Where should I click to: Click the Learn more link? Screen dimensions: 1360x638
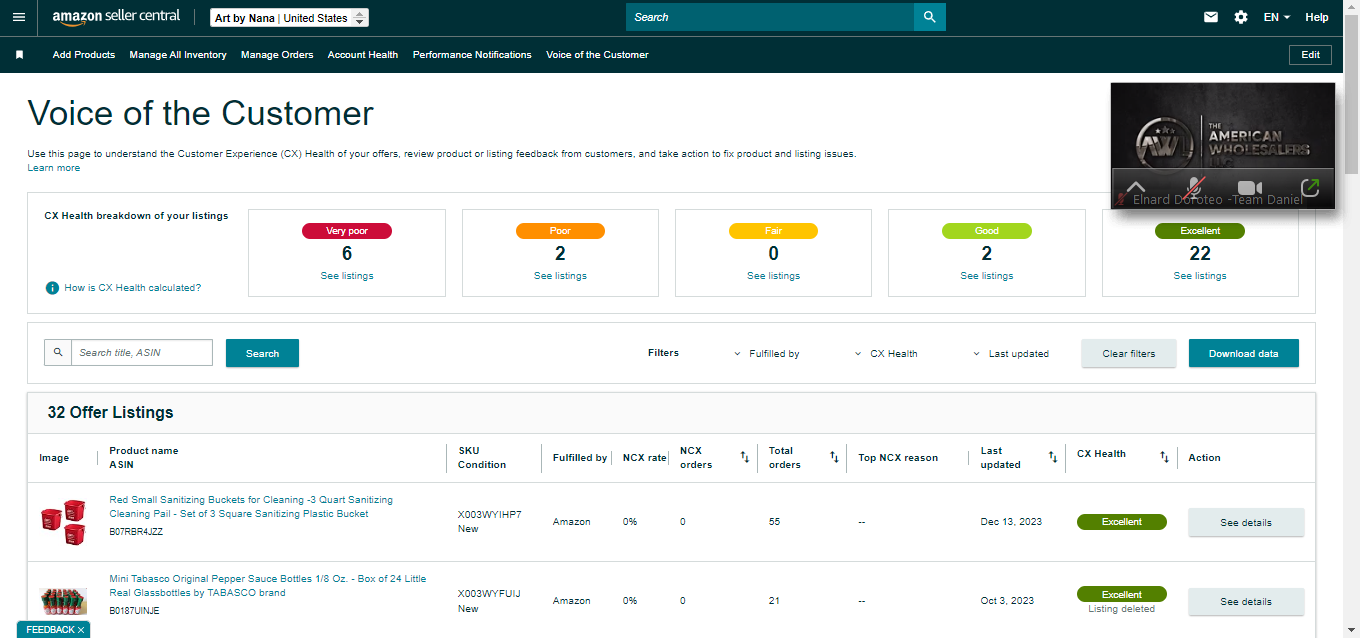[54, 168]
